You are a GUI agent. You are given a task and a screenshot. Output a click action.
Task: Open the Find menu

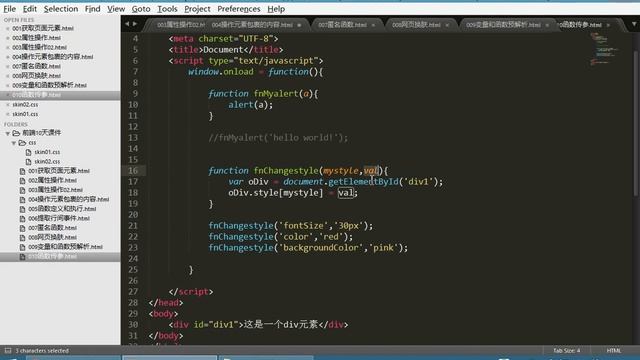coord(93,9)
